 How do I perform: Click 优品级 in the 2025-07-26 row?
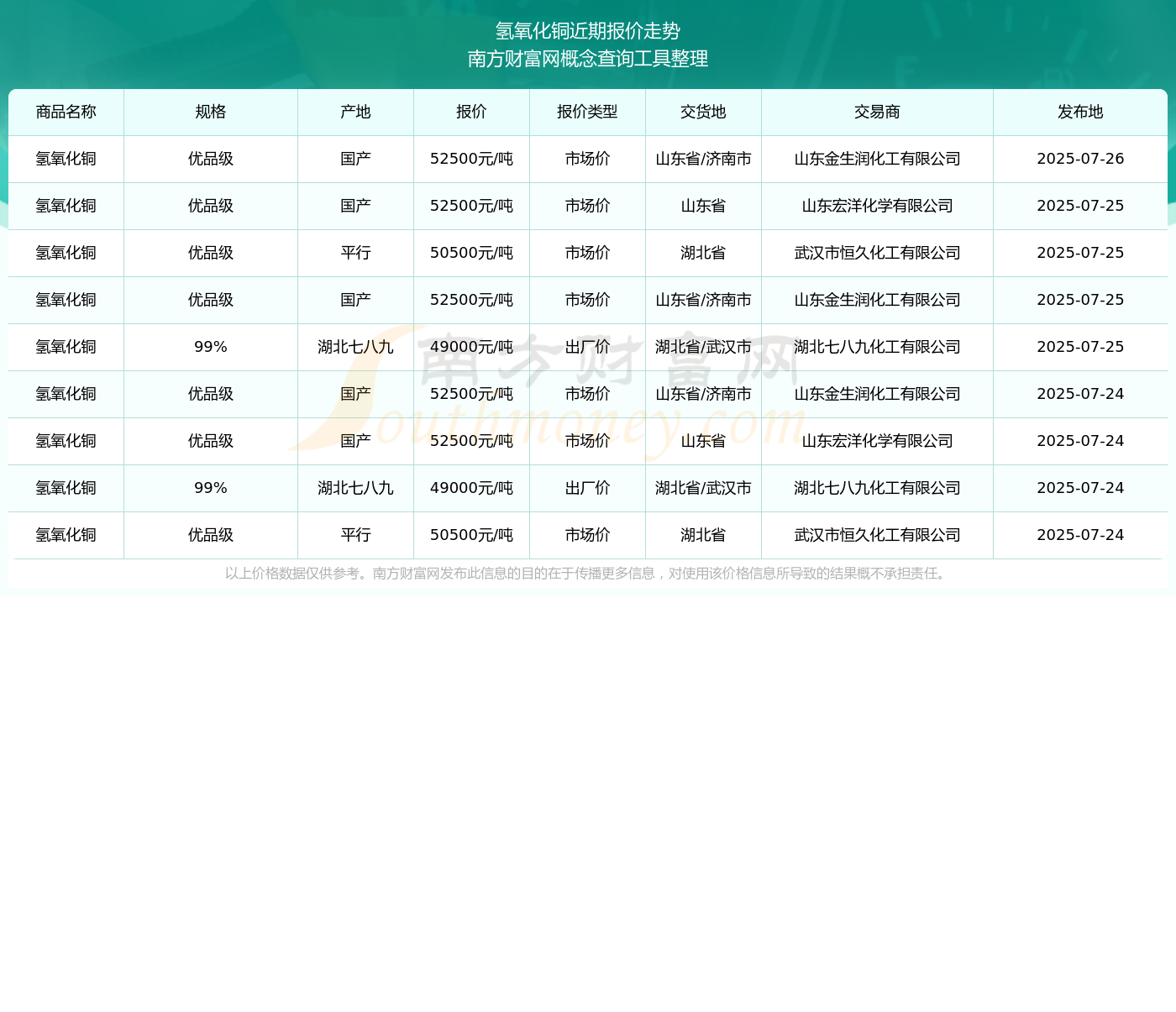coord(211,159)
